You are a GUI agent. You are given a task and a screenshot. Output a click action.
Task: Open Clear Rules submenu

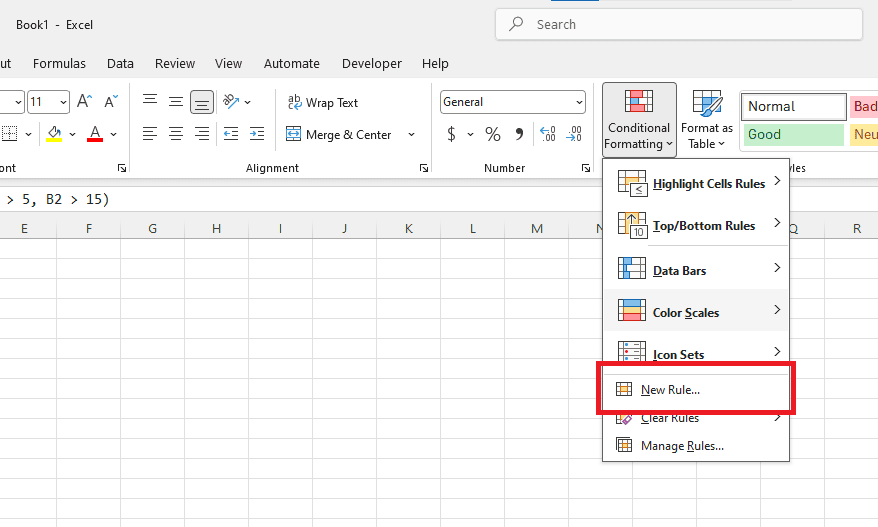point(696,418)
